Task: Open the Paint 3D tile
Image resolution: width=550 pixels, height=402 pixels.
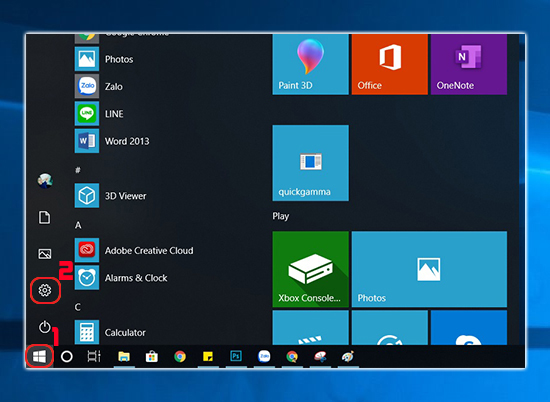Action: click(310, 64)
